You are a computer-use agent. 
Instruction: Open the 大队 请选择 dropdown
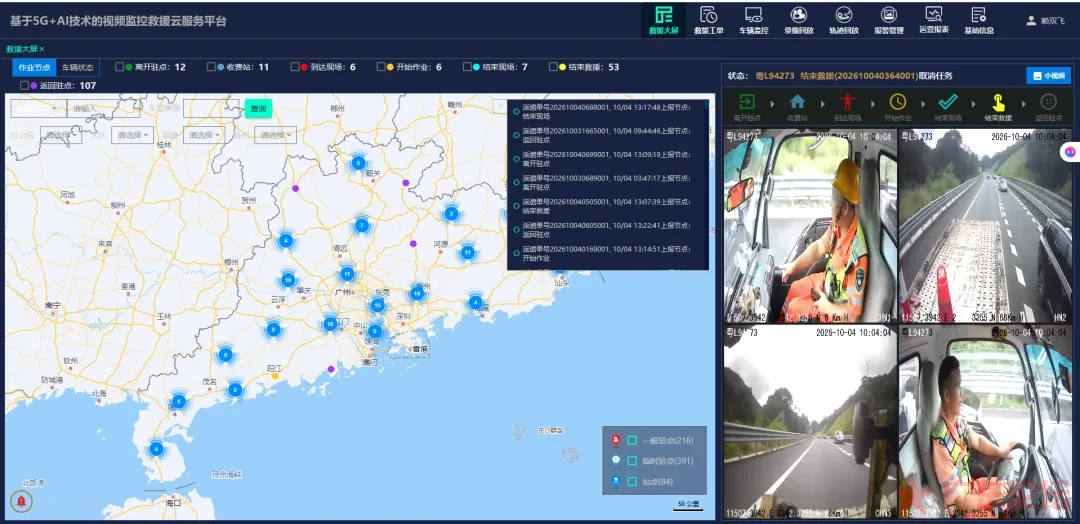[132, 136]
